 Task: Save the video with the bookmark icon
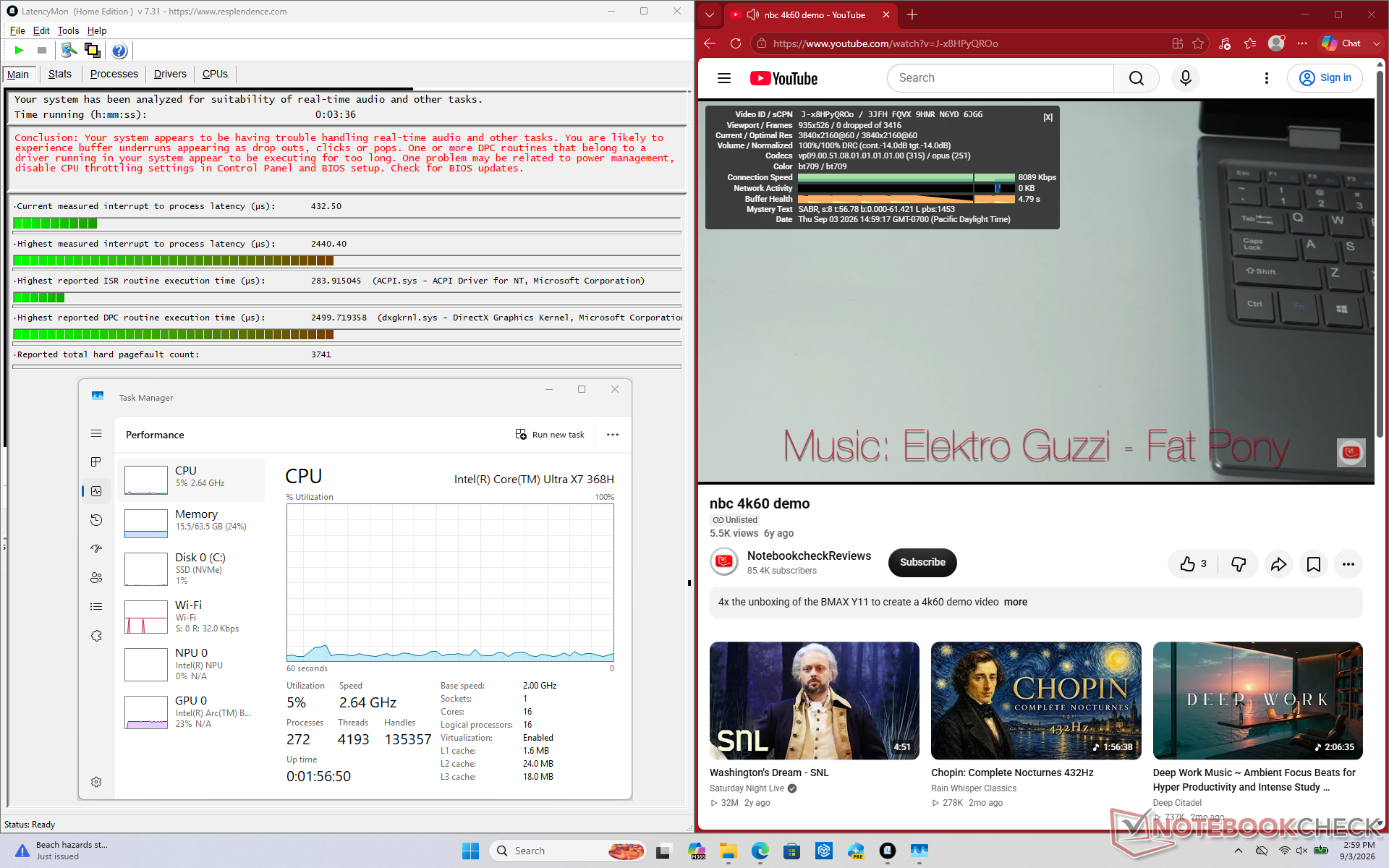click(x=1314, y=564)
